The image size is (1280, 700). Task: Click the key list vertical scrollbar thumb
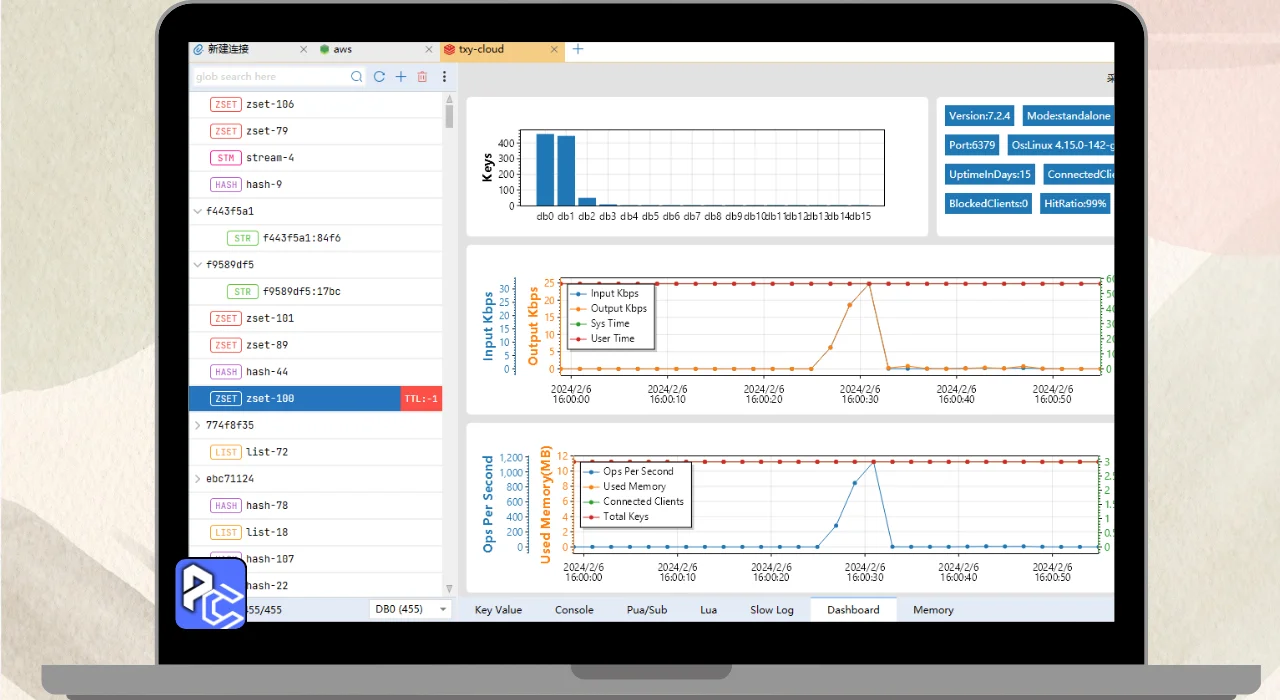(449, 116)
